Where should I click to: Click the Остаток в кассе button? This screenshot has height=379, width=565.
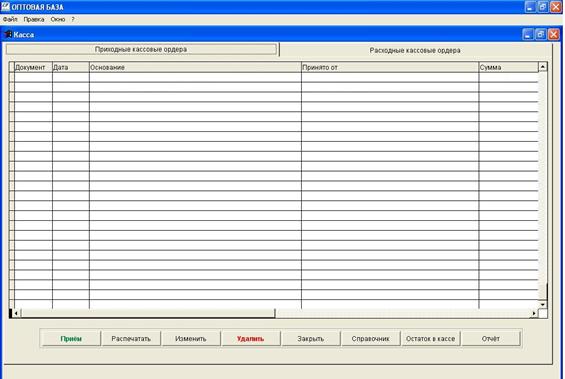[430, 339]
